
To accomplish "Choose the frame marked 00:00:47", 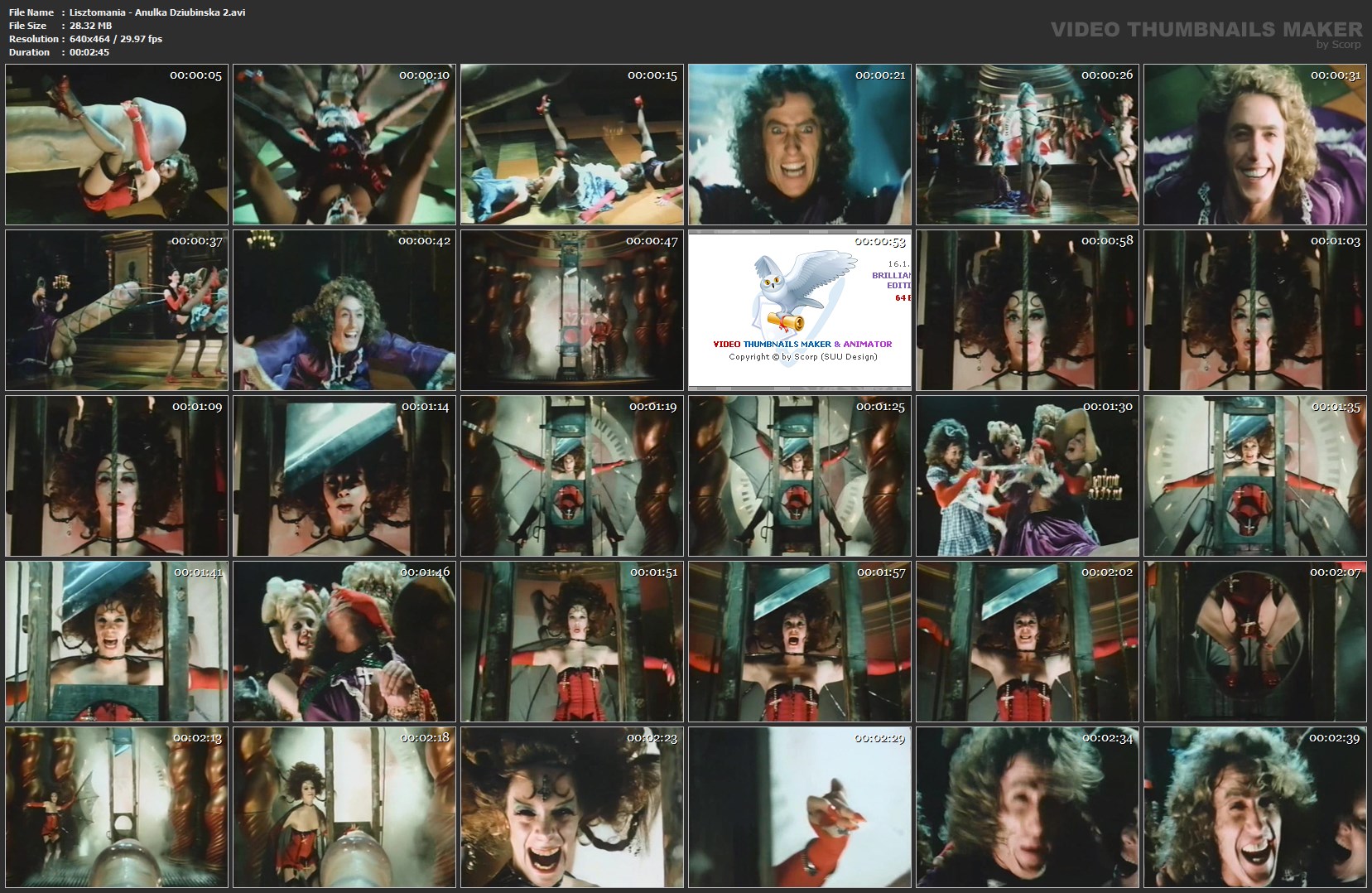I will 572,310.
